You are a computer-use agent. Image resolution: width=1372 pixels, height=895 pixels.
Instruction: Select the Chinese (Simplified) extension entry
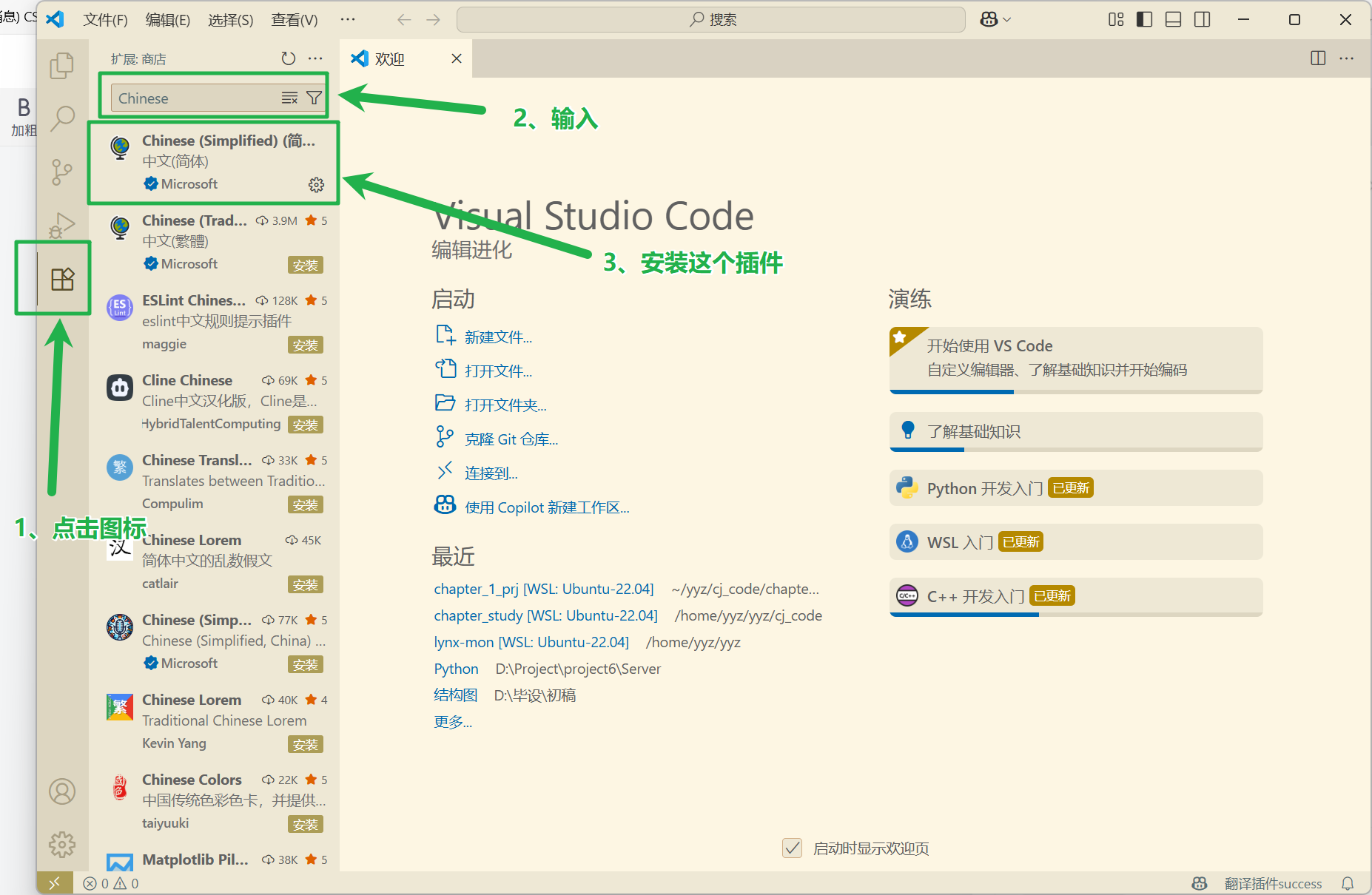point(214,163)
